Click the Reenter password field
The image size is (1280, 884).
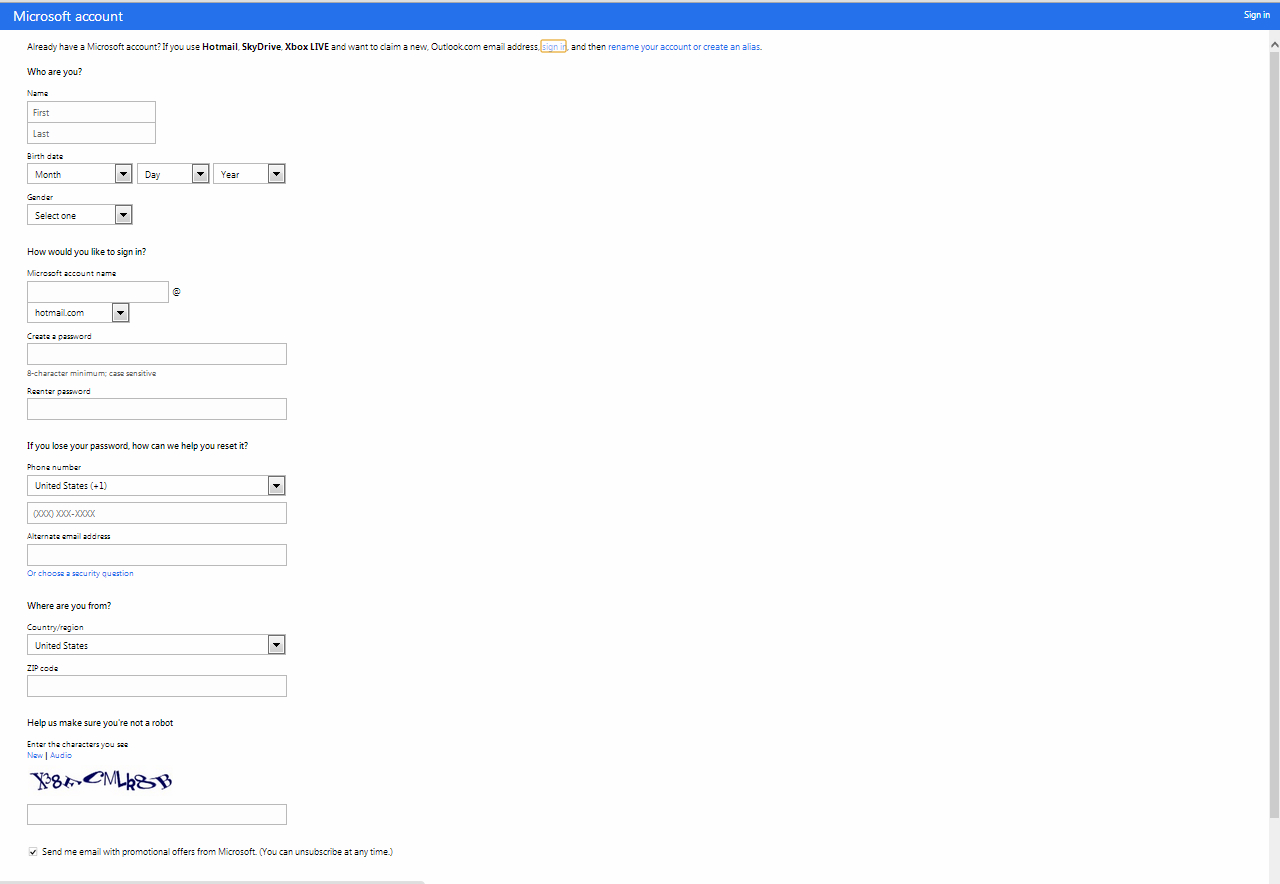pos(157,409)
